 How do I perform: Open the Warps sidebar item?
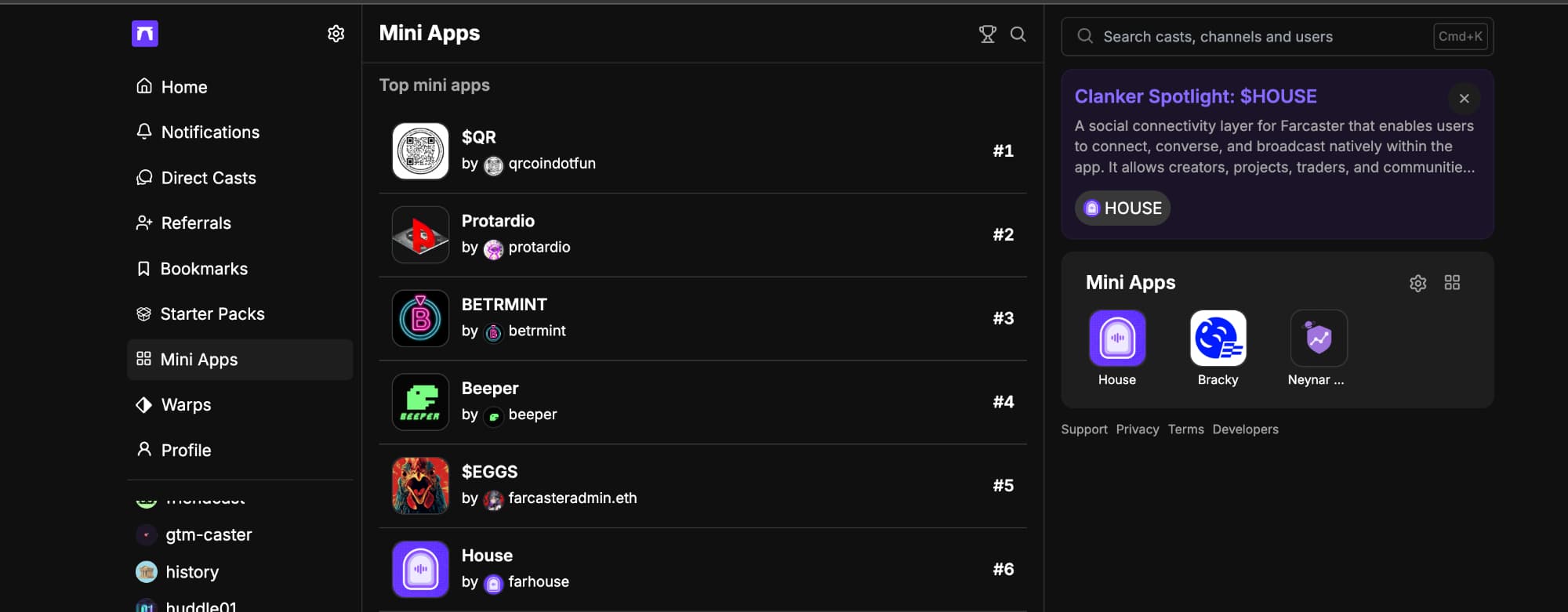pos(186,405)
